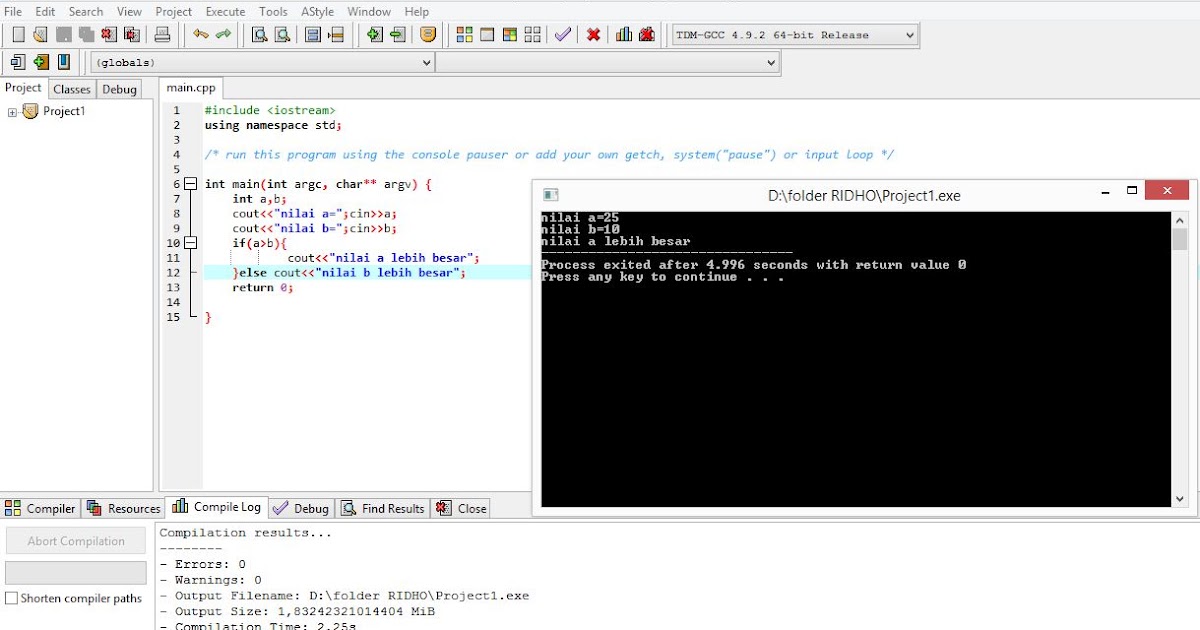Open the Resources bottom tab
The width and height of the screenshot is (1200, 630).
123,508
